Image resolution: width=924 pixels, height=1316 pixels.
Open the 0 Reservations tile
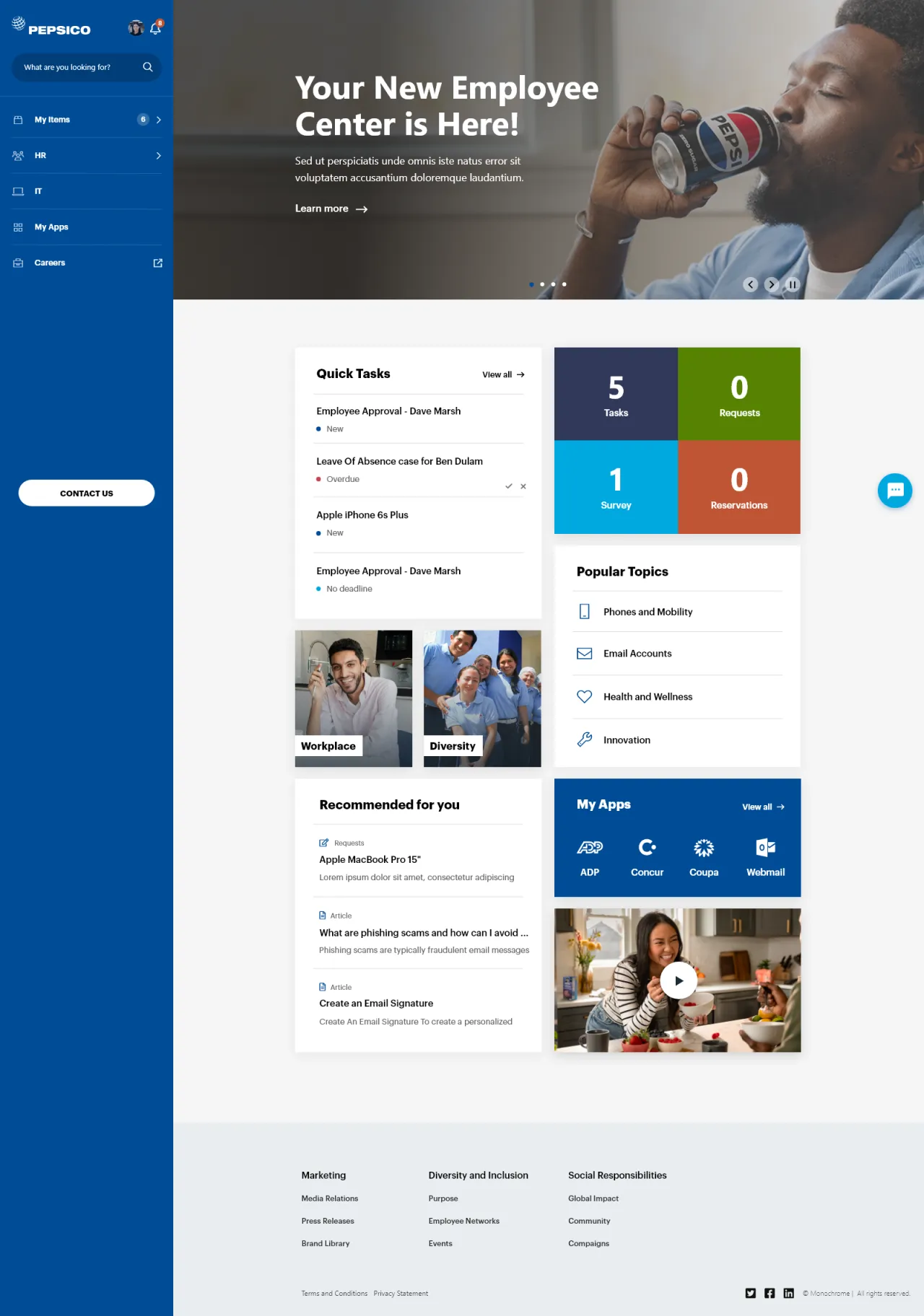(739, 487)
